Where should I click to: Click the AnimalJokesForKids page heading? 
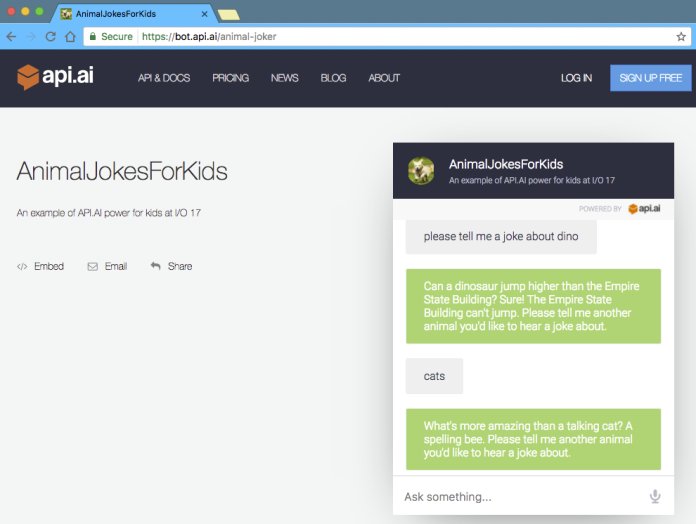[122, 171]
